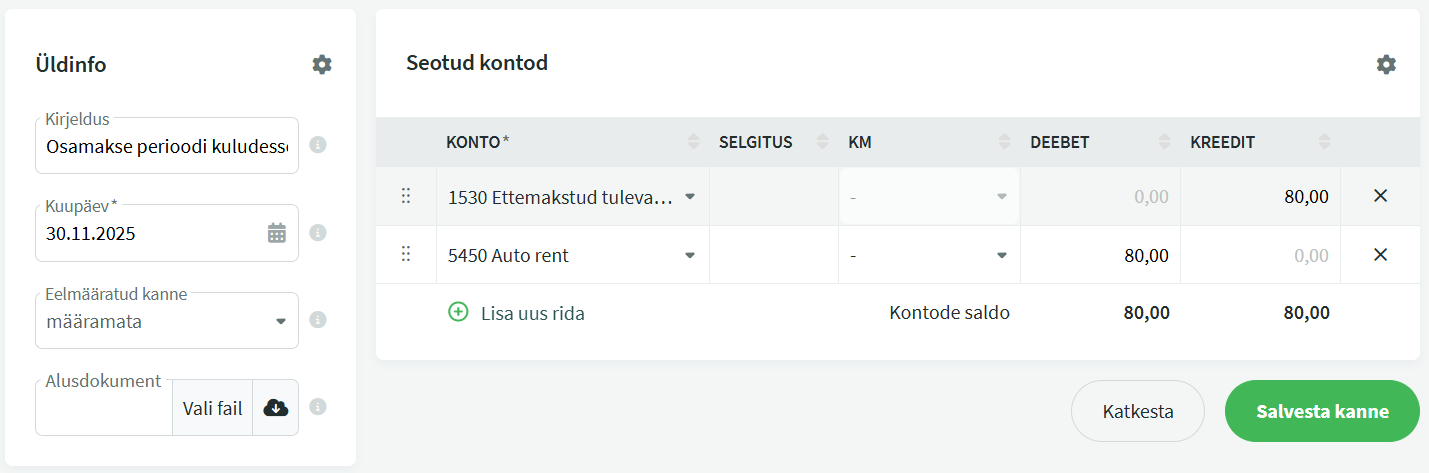Click info icon next to Kuupäev field
Viewport: 1429px width, 473px height.
coord(318,233)
